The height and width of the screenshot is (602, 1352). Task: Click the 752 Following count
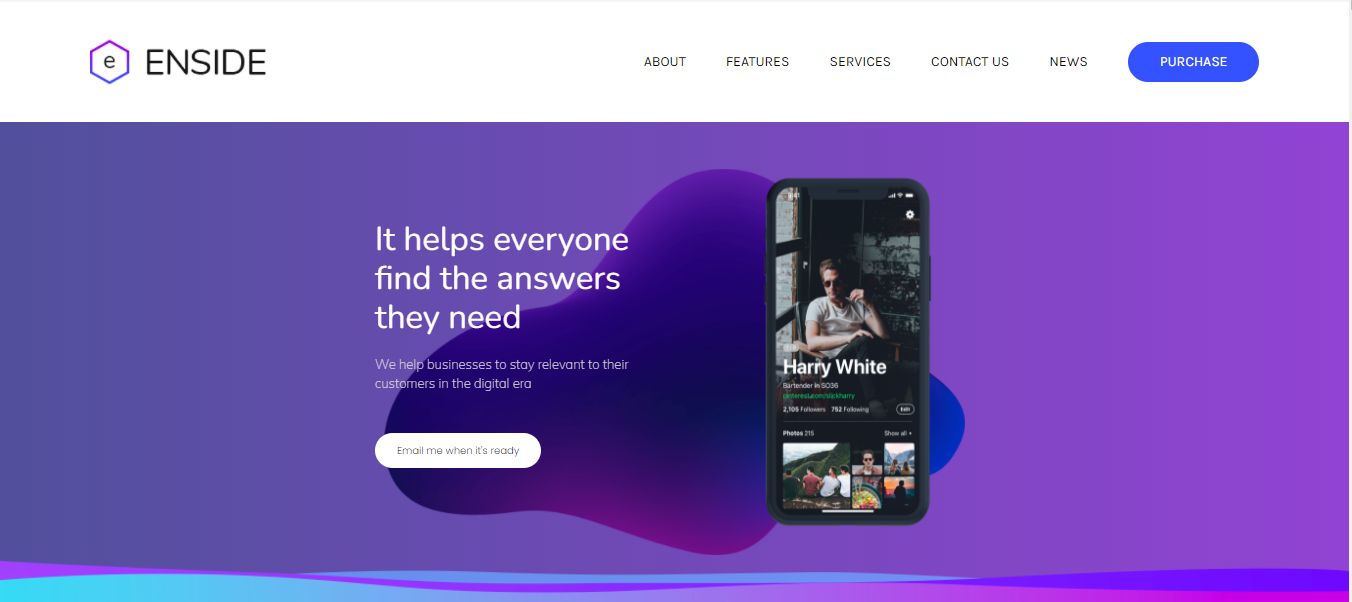point(850,410)
